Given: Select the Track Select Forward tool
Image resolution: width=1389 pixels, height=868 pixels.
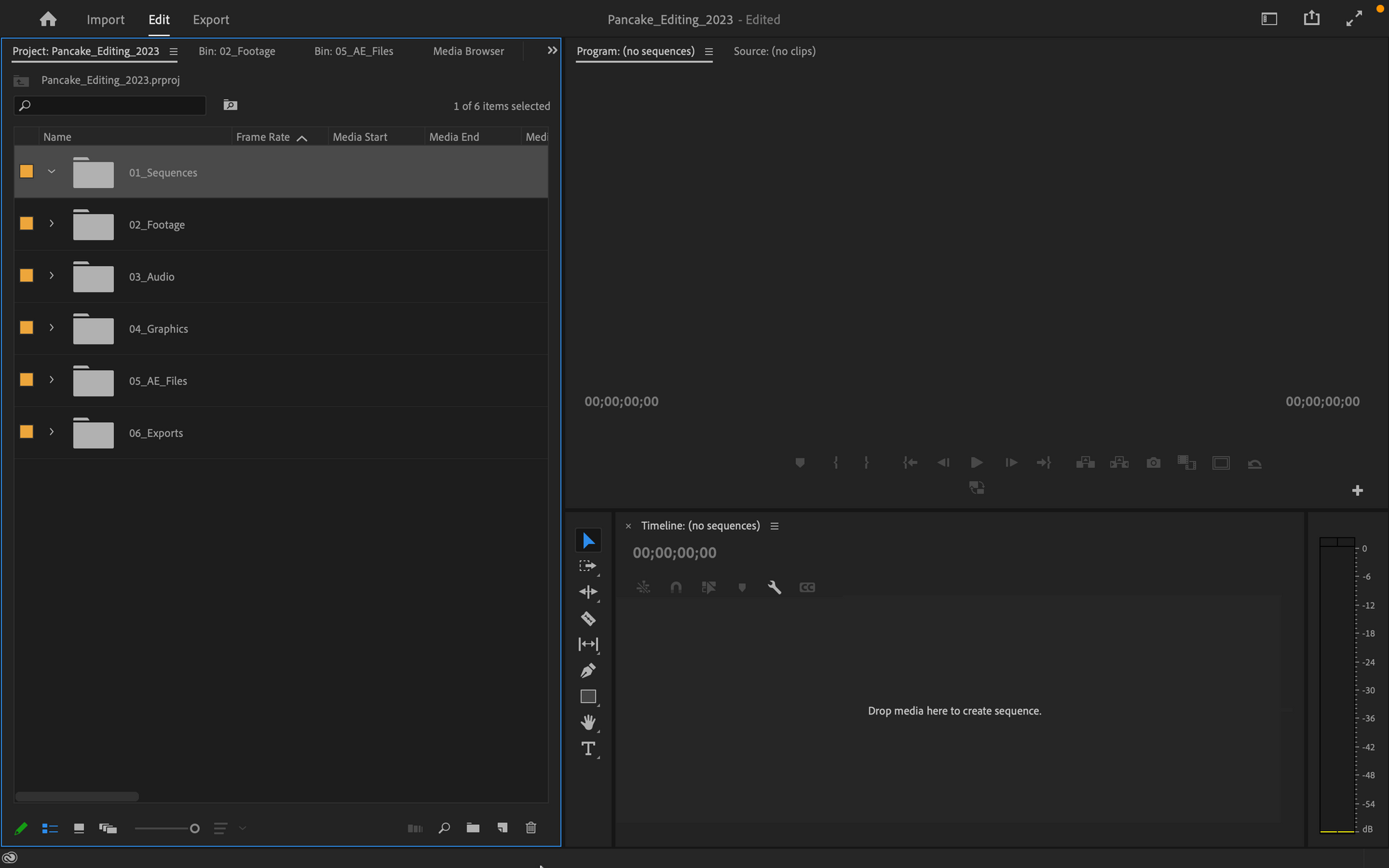Looking at the screenshot, I should click(x=588, y=566).
